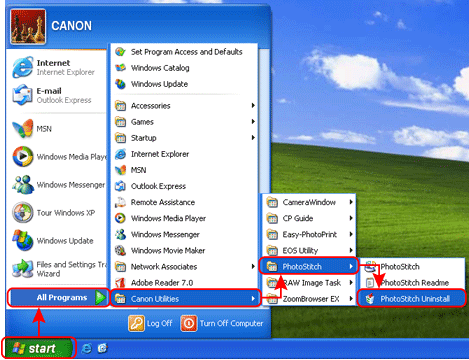Image resolution: width=469 pixels, height=360 pixels.
Task: Click the Files and Settings Transfer Wizard icon
Action: (22, 269)
